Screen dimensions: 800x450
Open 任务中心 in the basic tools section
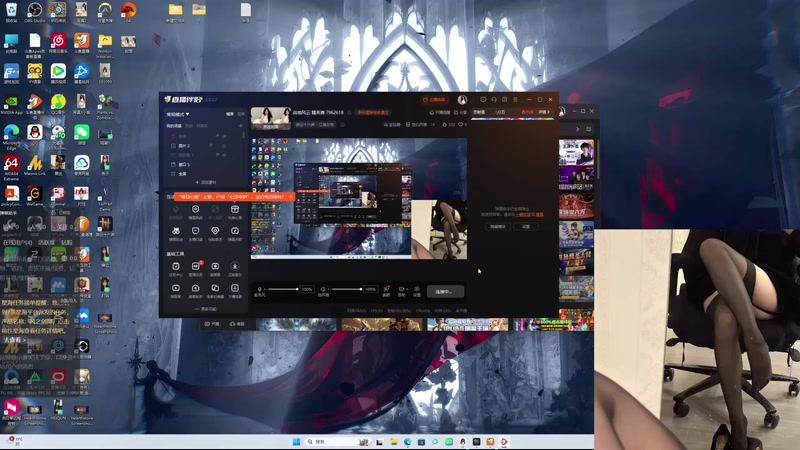(176, 268)
